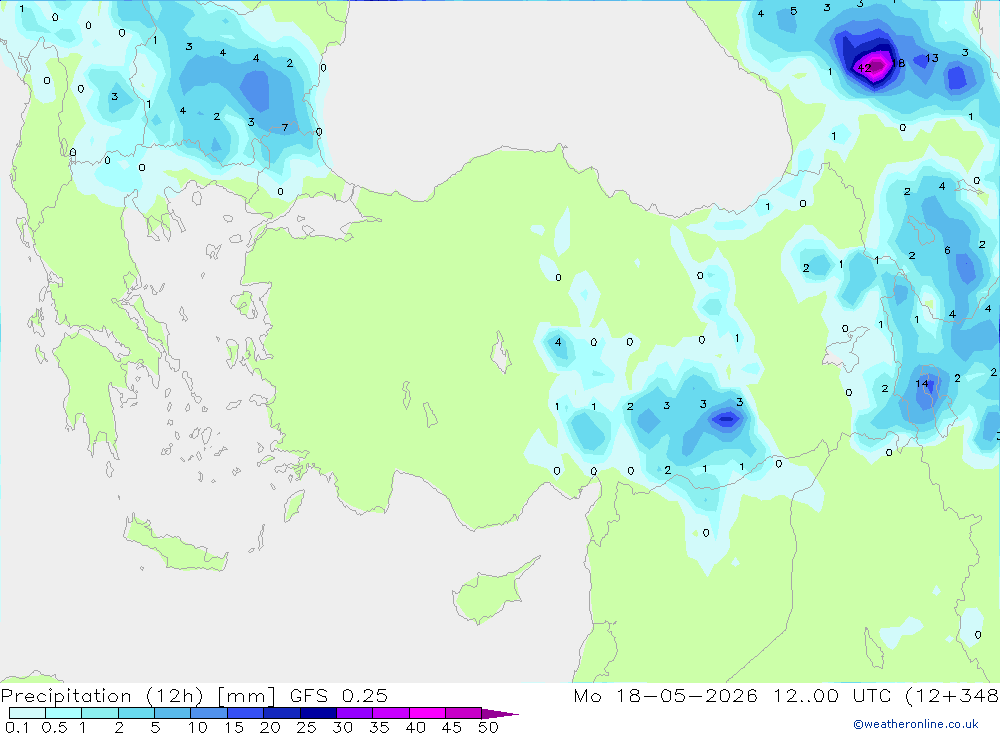Click the '0.1' legend scale label
This screenshot has width=1000, height=733.
click(17, 727)
